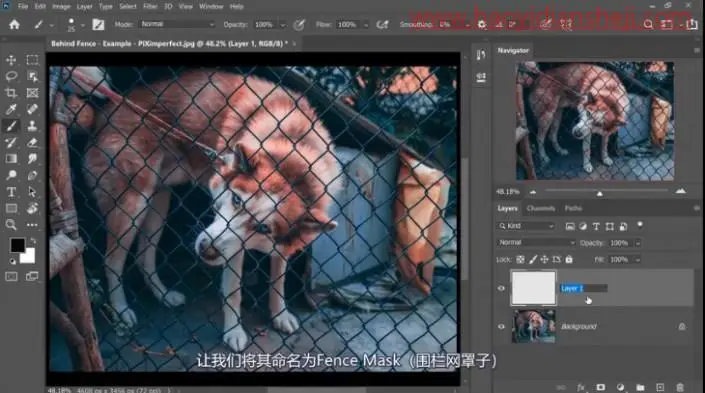Viewport: 705px width, 393px height.
Task: Open the layer Kind filter dropdown
Action: point(526,226)
